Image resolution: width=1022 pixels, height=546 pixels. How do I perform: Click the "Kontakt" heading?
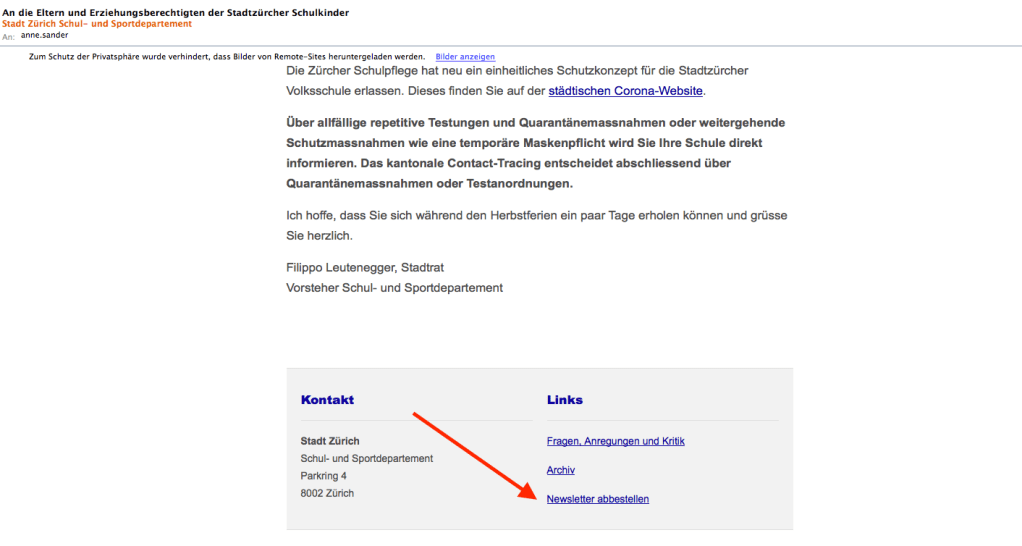point(327,400)
